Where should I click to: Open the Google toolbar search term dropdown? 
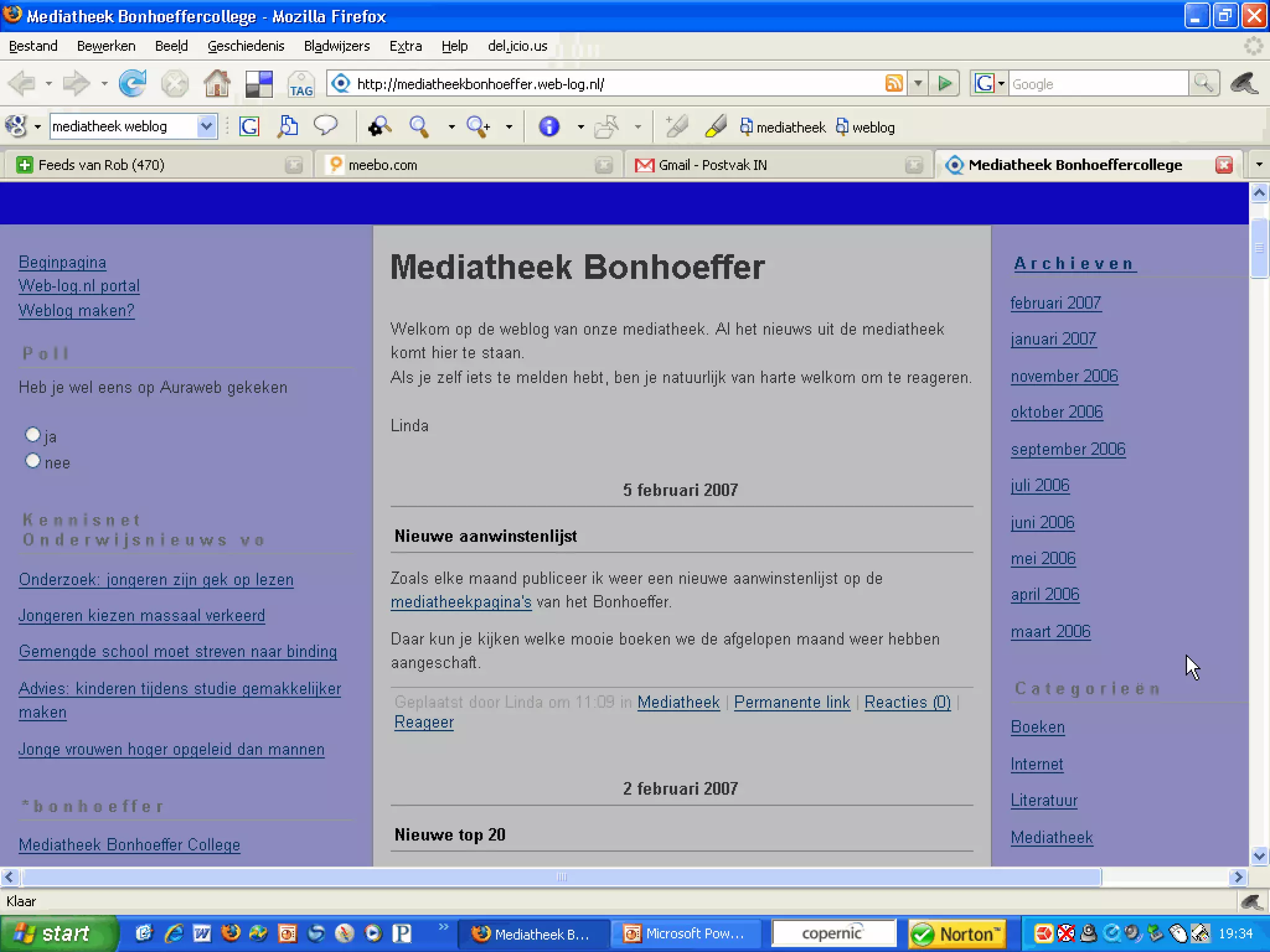tap(206, 126)
